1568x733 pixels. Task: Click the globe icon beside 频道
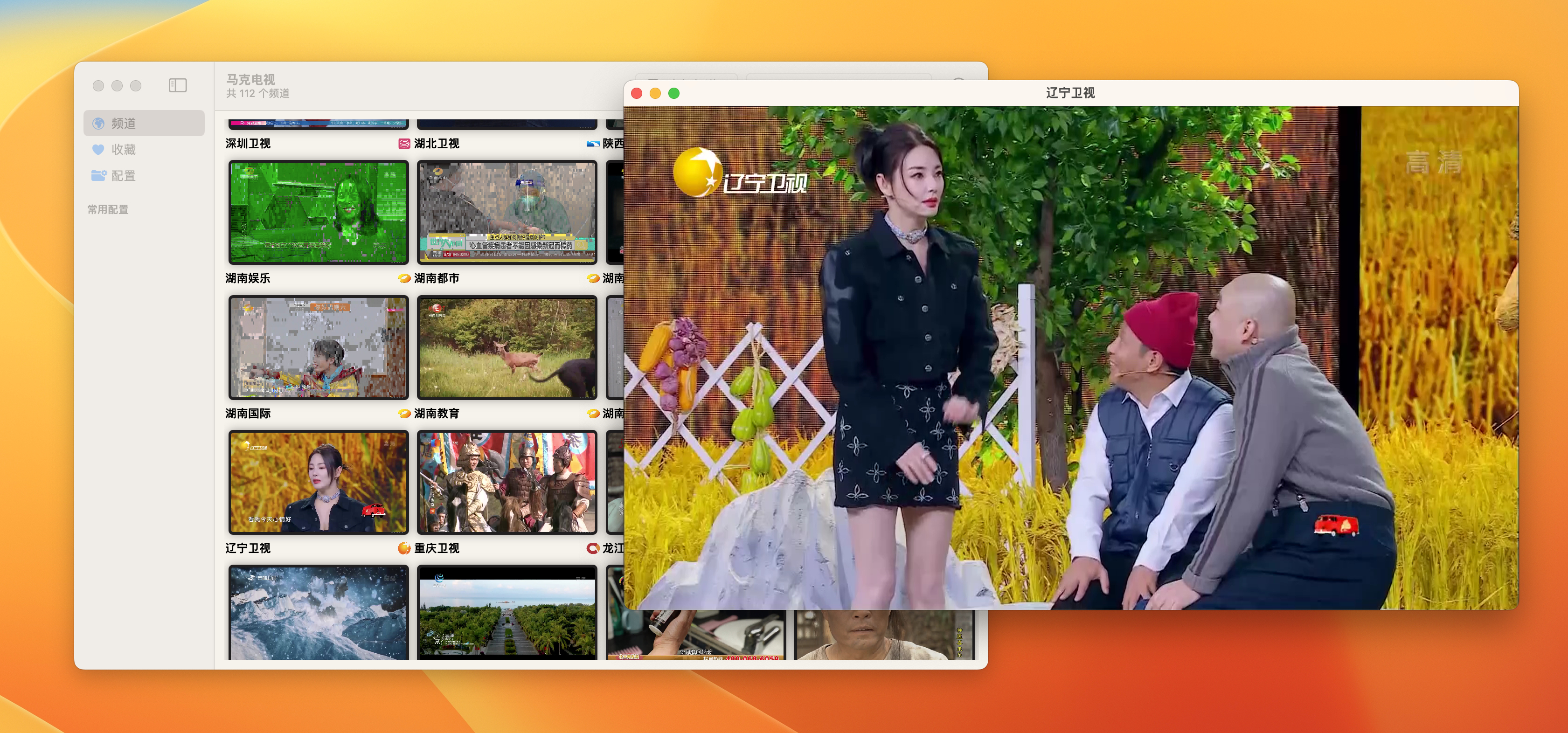point(98,124)
